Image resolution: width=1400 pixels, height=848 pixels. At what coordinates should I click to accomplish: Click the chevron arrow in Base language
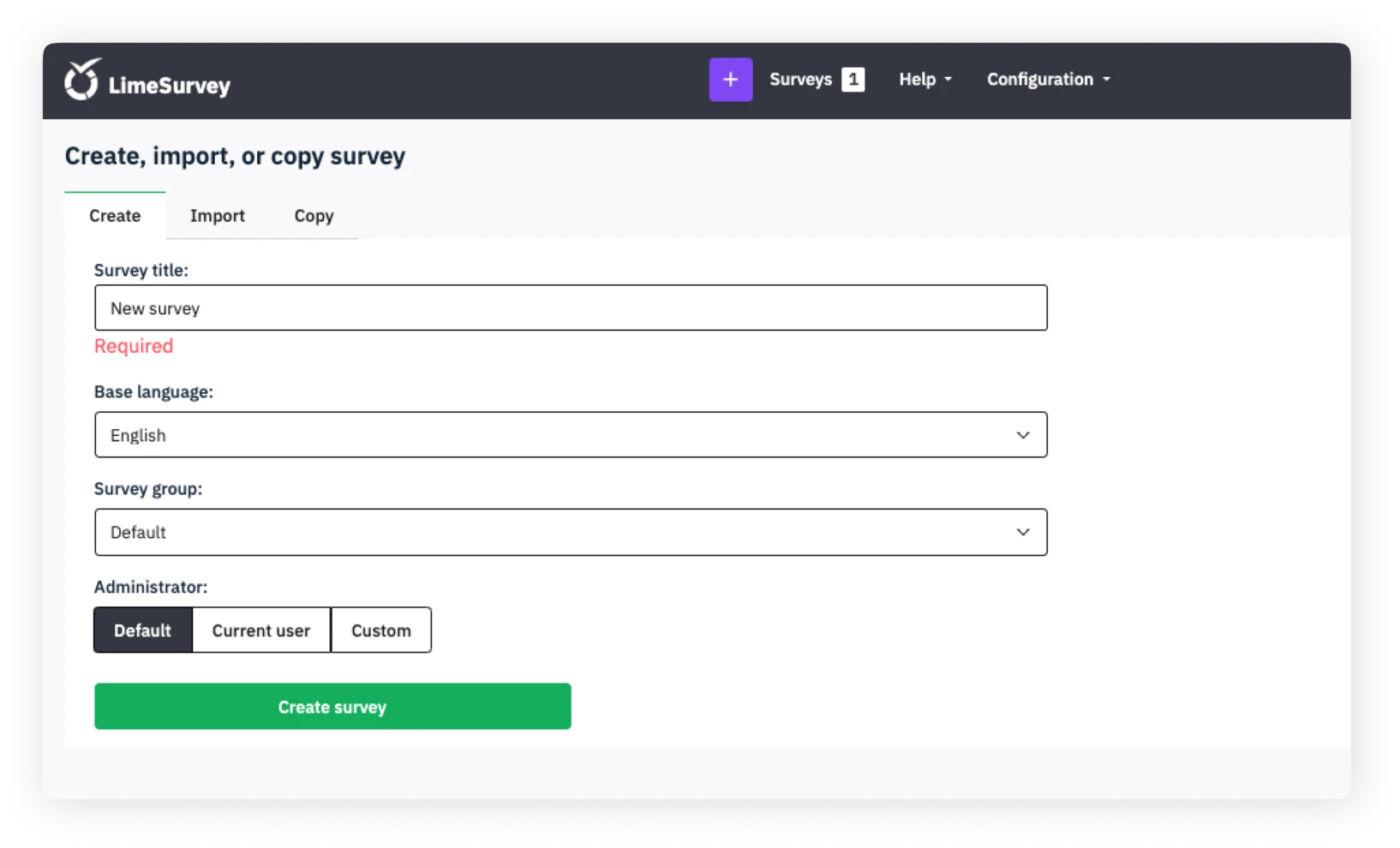1022,435
